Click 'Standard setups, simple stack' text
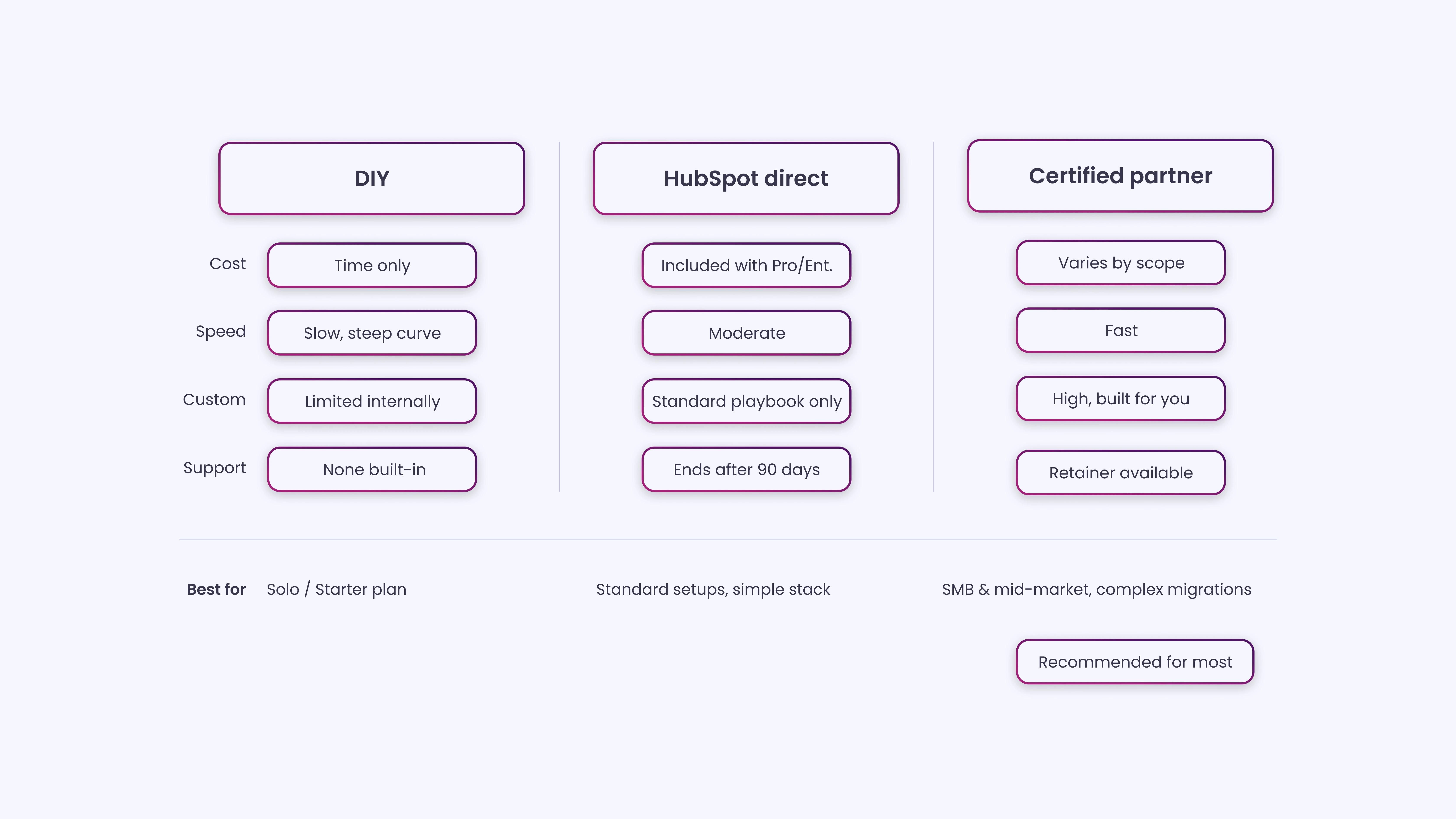Screen dimensions: 1456x819 tap(713, 590)
